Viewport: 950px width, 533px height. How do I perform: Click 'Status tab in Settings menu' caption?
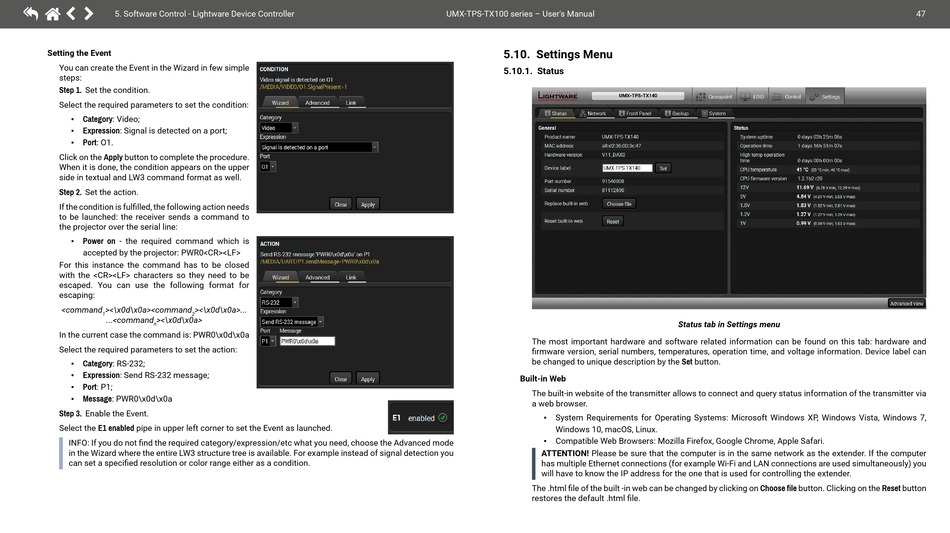tap(729, 324)
